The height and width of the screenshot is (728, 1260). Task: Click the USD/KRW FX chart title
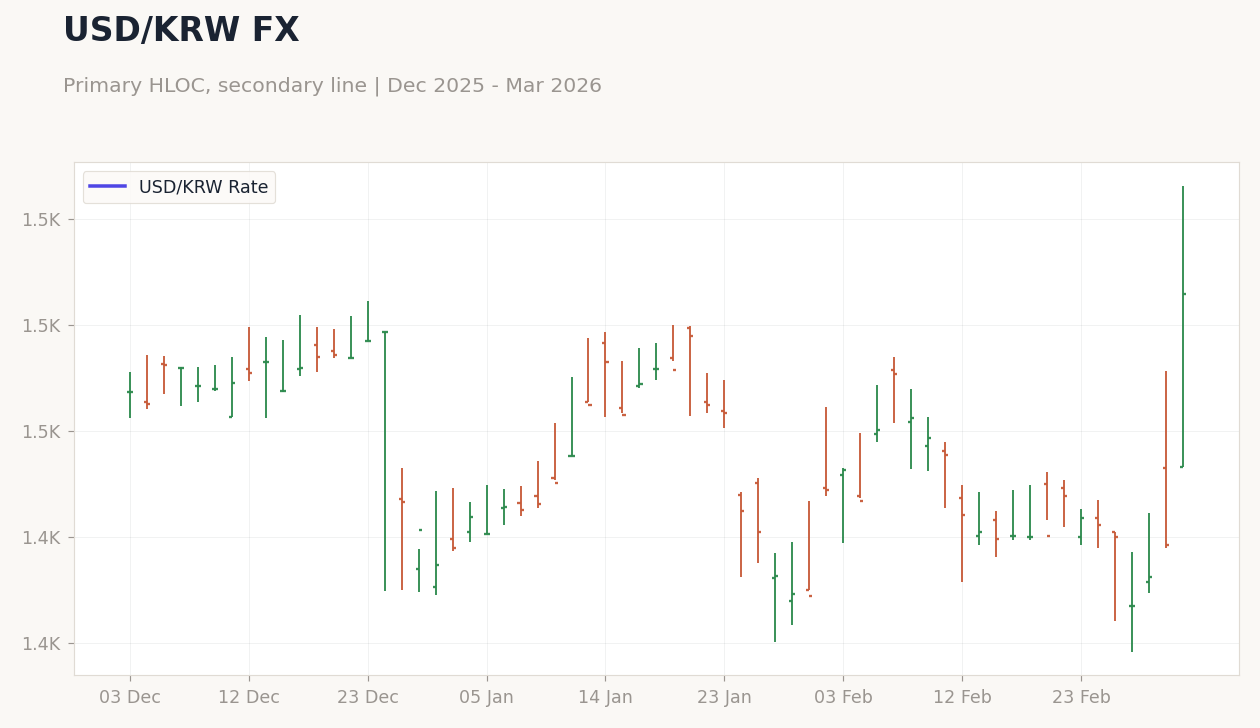click(x=181, y=31)
